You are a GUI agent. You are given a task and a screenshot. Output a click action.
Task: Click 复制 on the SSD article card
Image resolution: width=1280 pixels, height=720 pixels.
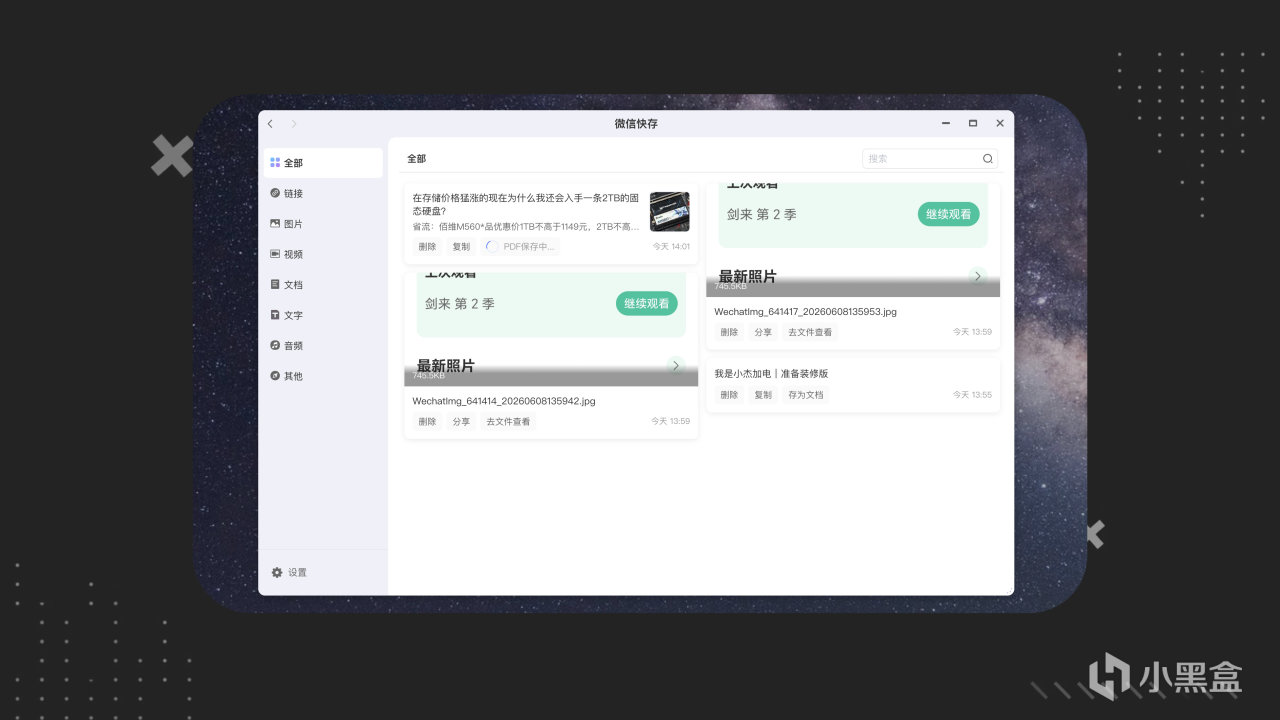click(460, 246)
